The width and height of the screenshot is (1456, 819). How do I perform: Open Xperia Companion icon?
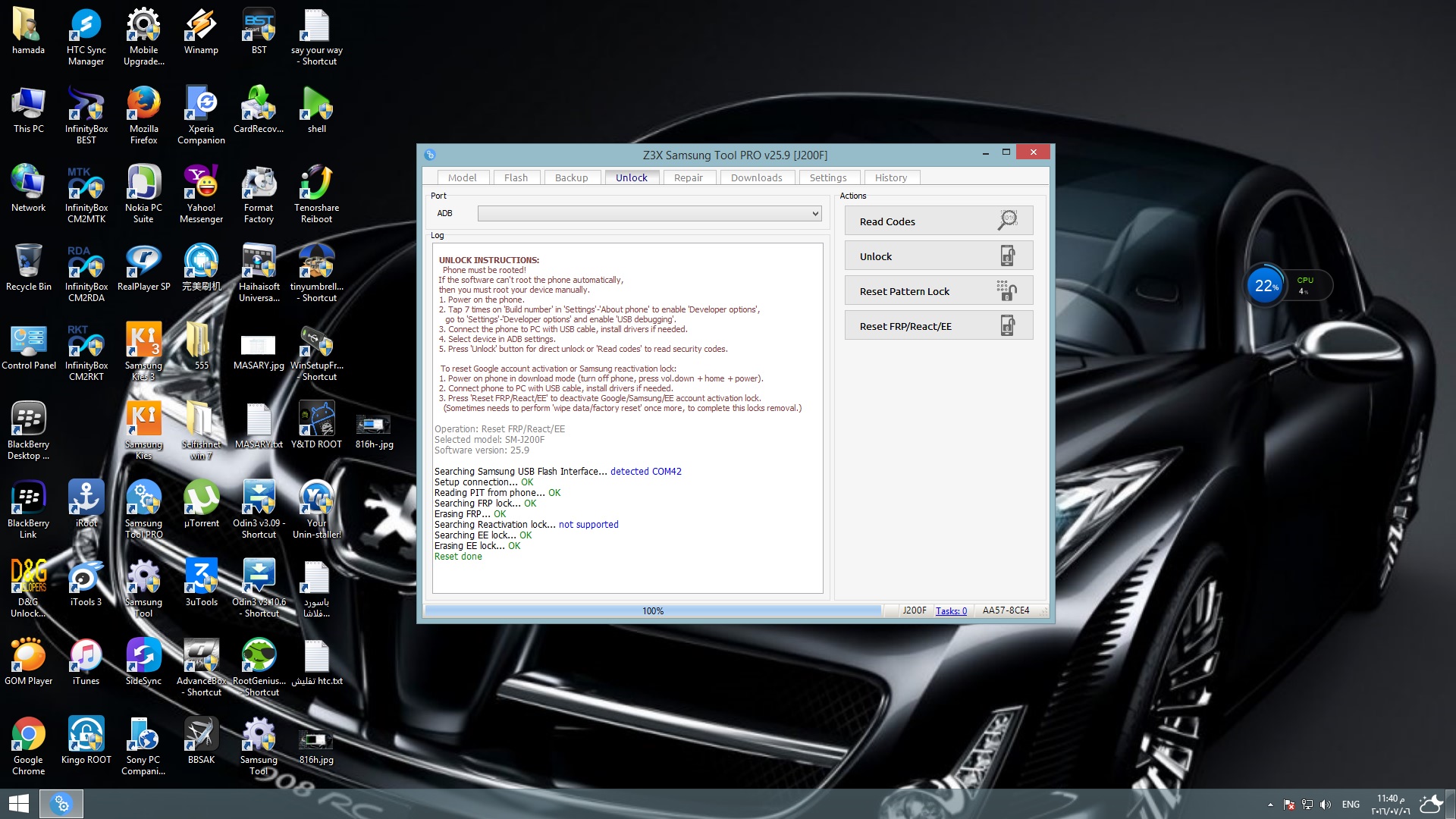point(201,116)
